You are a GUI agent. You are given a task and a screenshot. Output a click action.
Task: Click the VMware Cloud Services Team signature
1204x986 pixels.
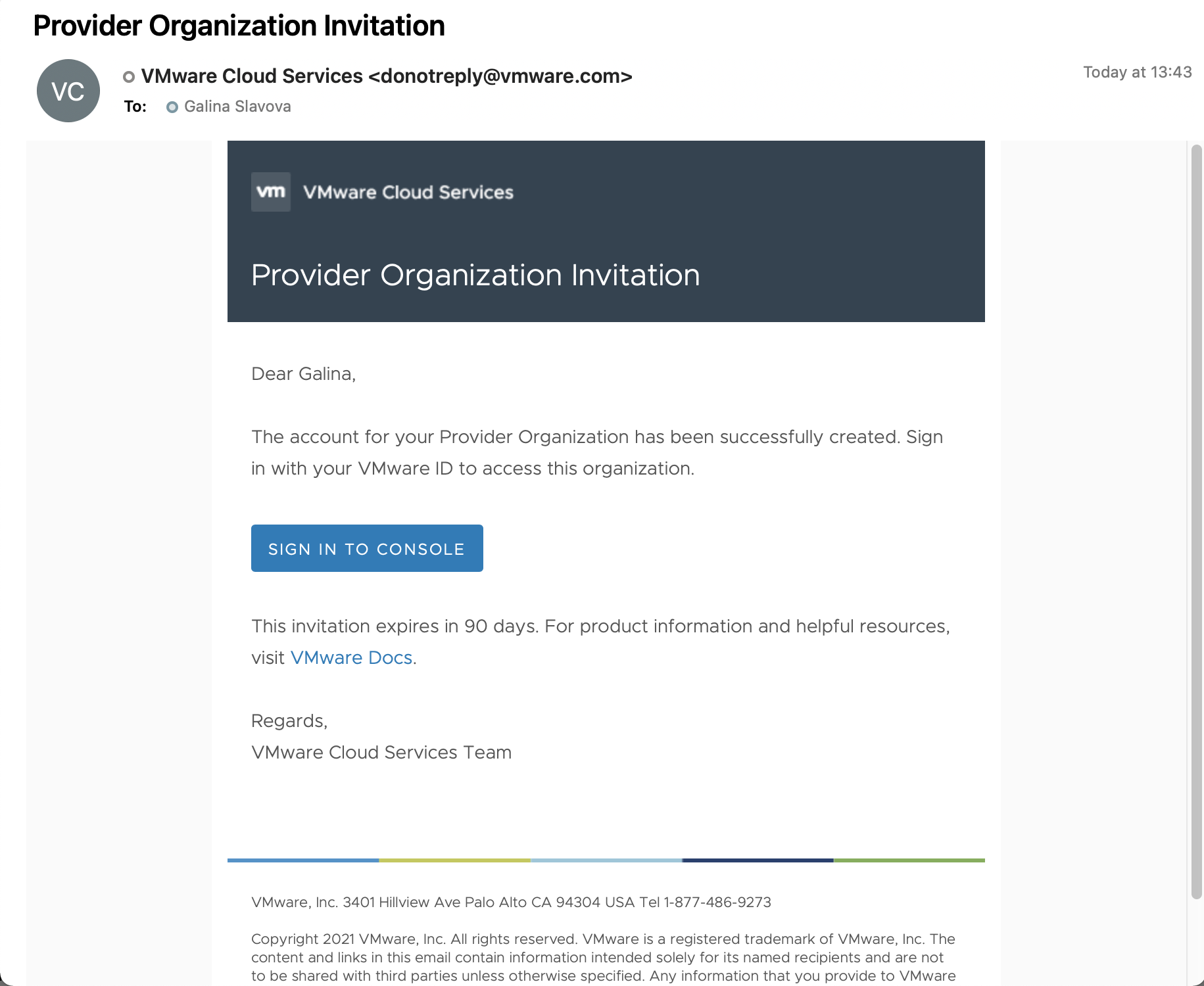point(381,753)
